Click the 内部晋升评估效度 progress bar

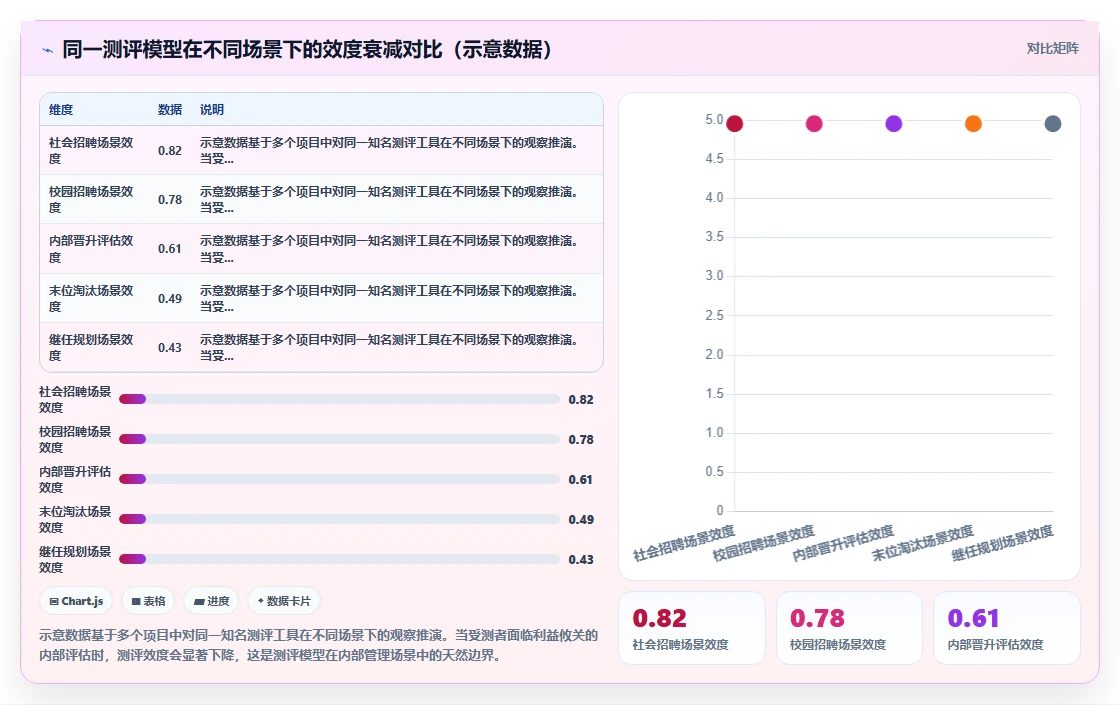339,479
